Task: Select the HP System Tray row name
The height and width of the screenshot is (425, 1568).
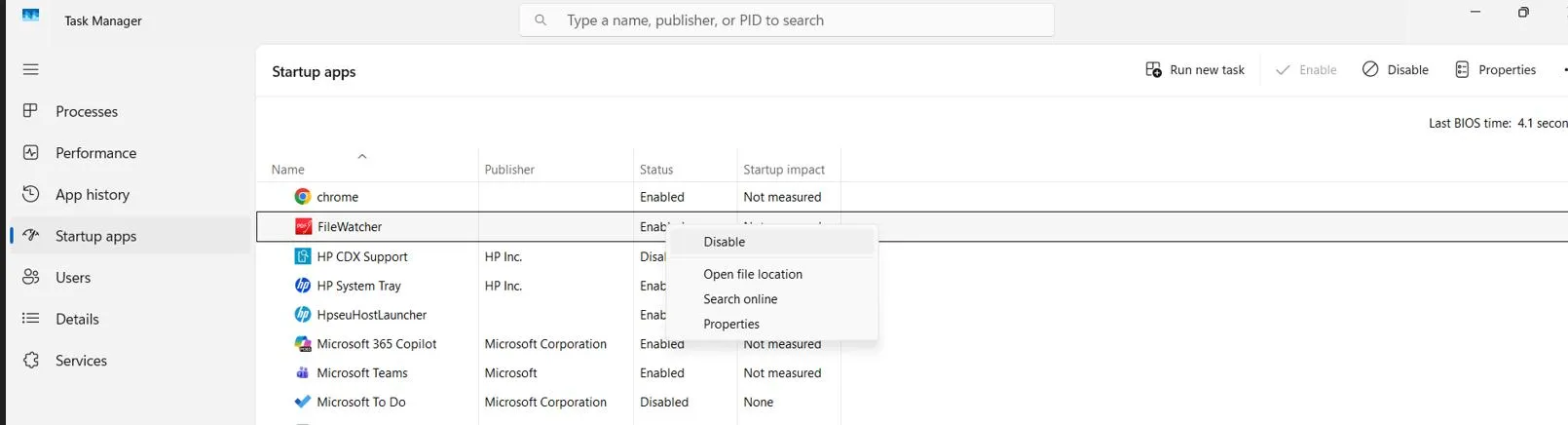Action: click(358, 286)
